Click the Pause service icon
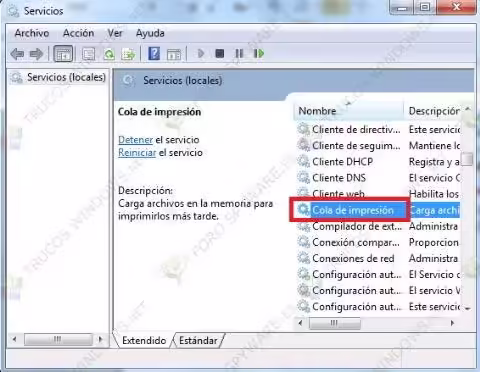480x372 pixels. tap(239, 53)
